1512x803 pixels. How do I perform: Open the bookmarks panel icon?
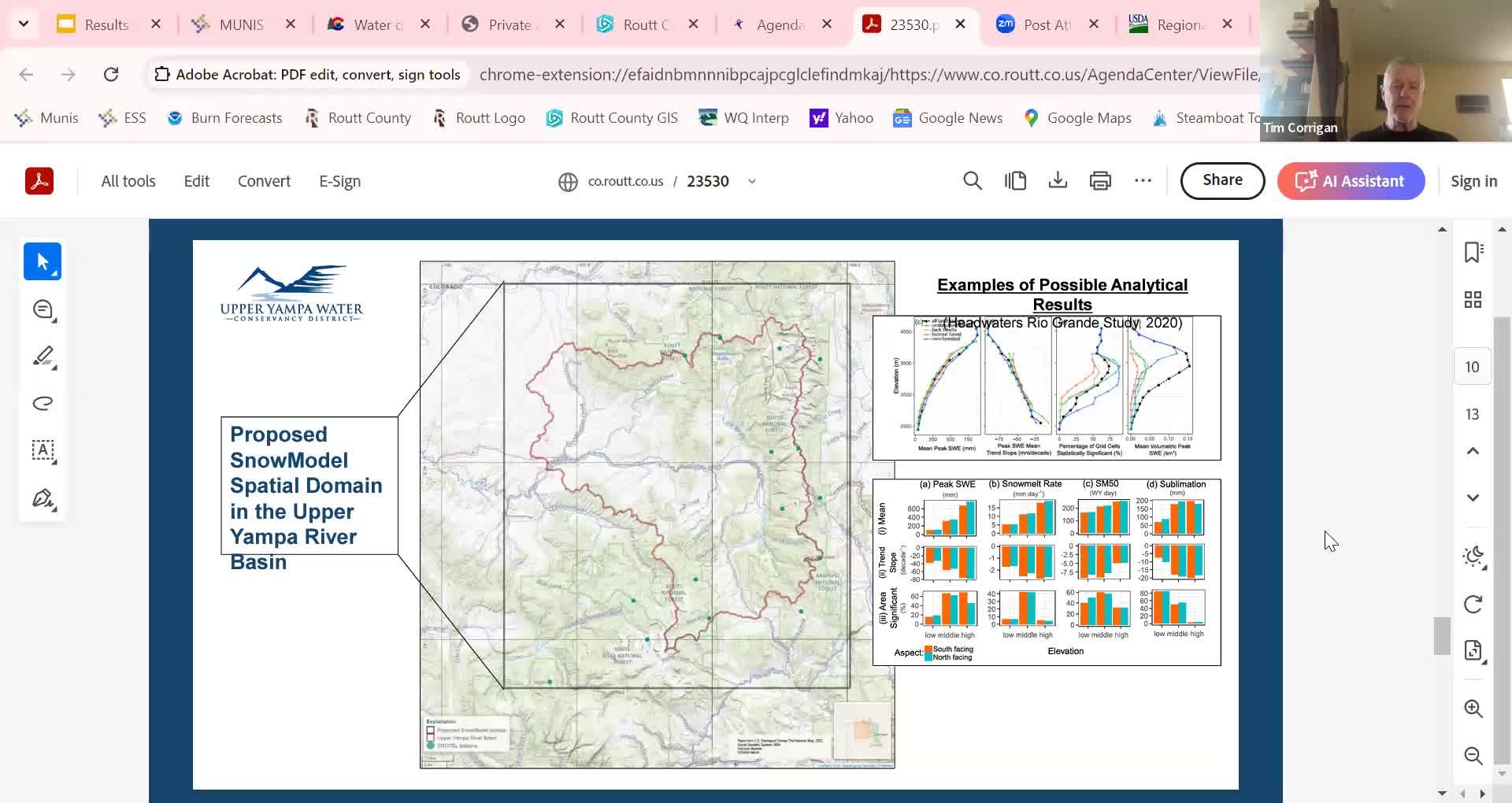click(x=1473, y=252)
